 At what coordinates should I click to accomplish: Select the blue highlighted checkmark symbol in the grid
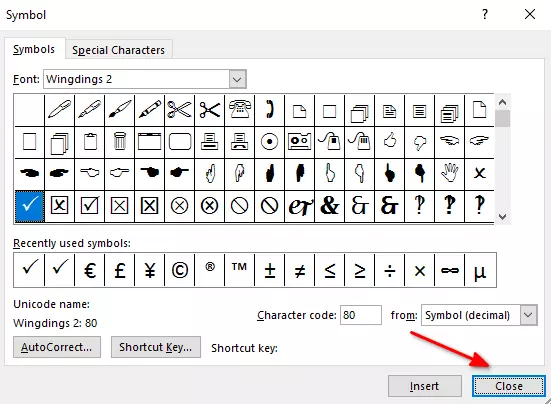[x=30, y=206]
